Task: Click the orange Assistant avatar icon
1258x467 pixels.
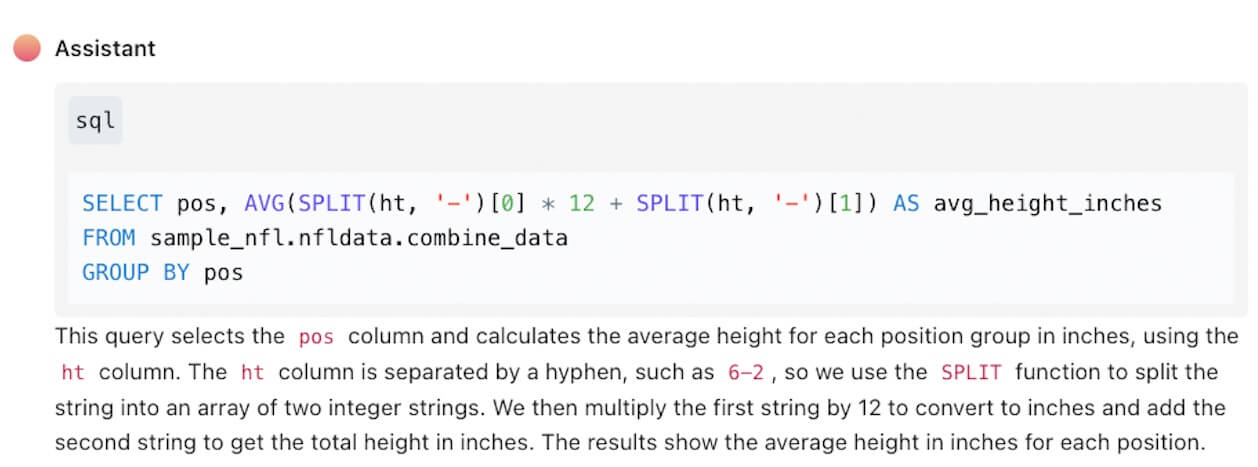Action: click(x=27, y=48)
